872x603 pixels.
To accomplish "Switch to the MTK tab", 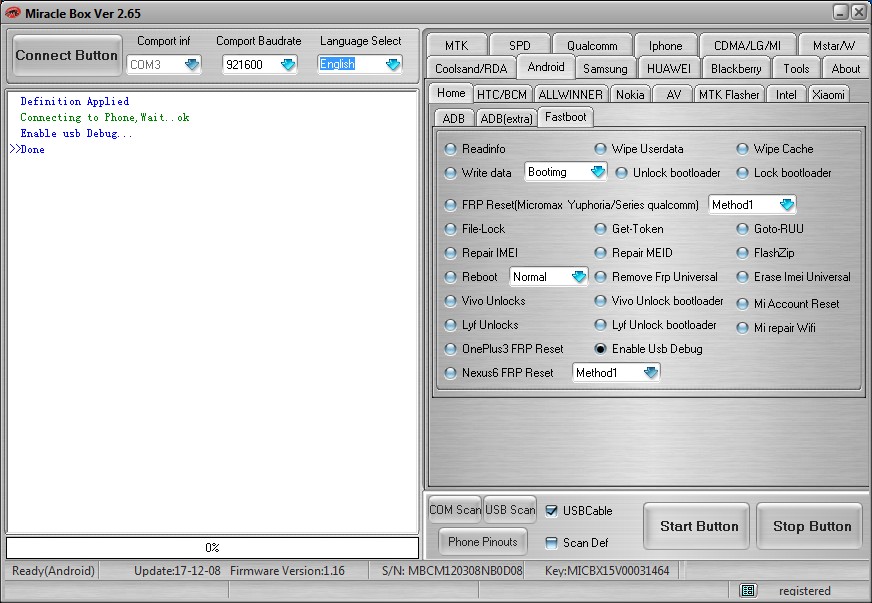I will (457, 45).
